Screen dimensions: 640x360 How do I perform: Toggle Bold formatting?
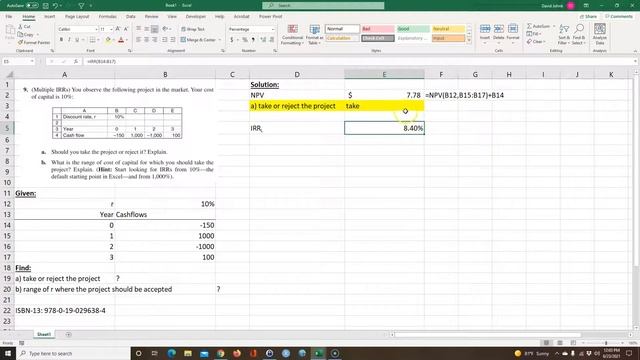pos(61,40)
